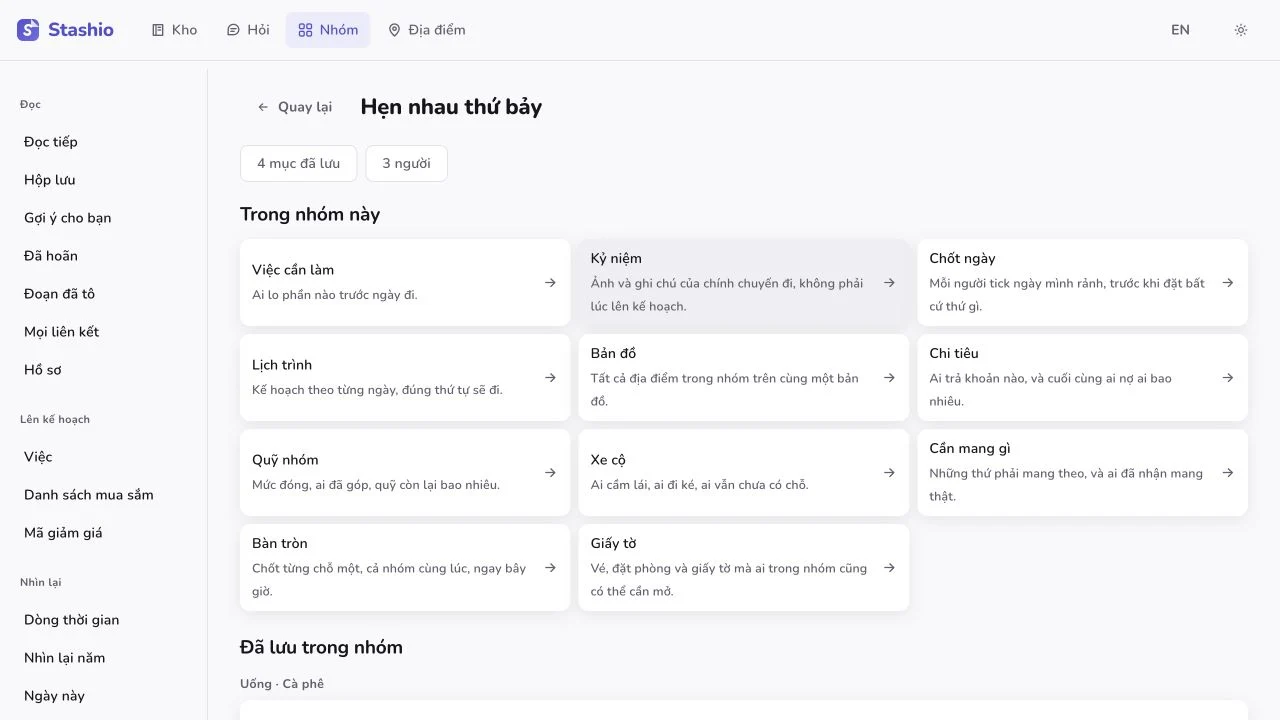The height and width of the screenshot is (720, 1280).
Task: Go to the Địa điểm tab
Action: tap(427, 30)
